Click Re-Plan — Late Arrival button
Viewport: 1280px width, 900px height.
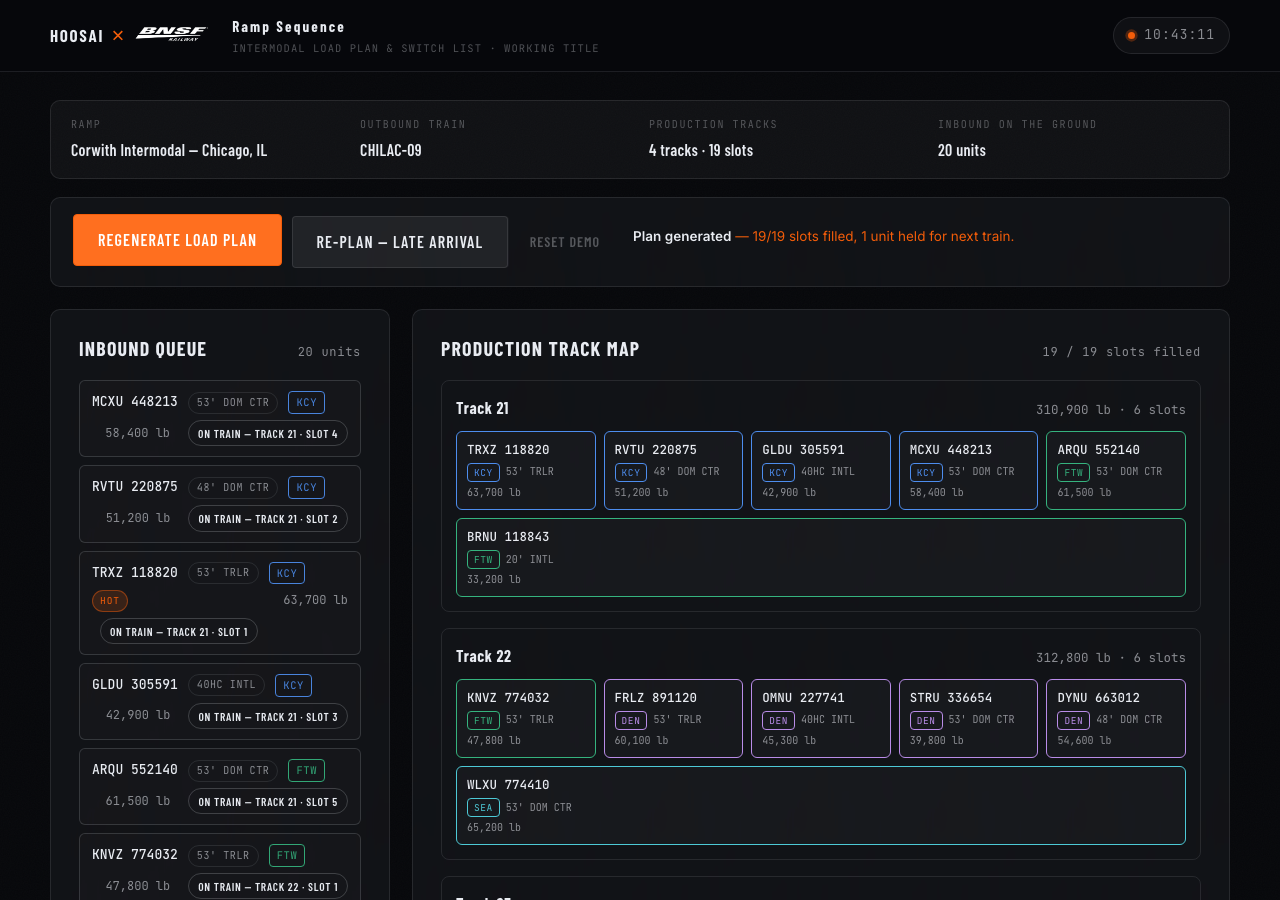(400, 242)
